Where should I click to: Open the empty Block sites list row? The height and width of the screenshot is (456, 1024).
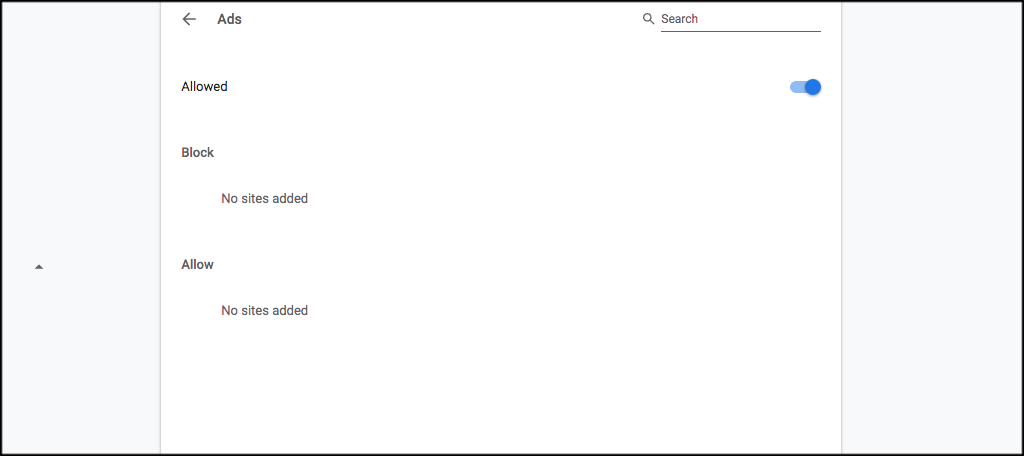pyautogui.click(x=500, y=199)
